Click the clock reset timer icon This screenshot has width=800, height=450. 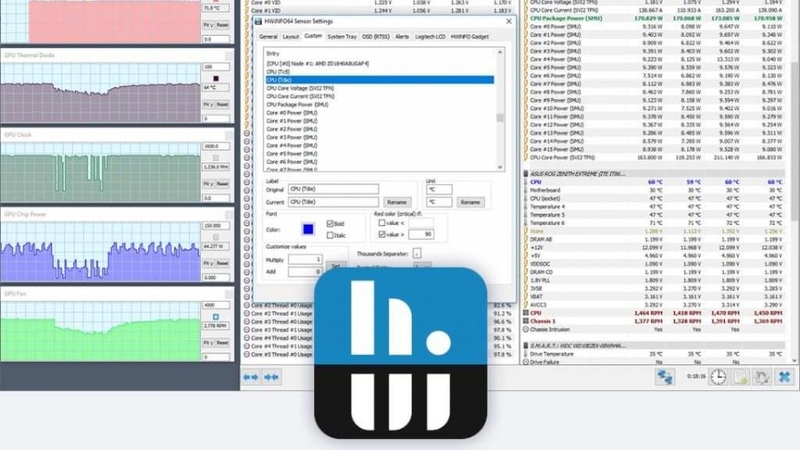point(718,377)
